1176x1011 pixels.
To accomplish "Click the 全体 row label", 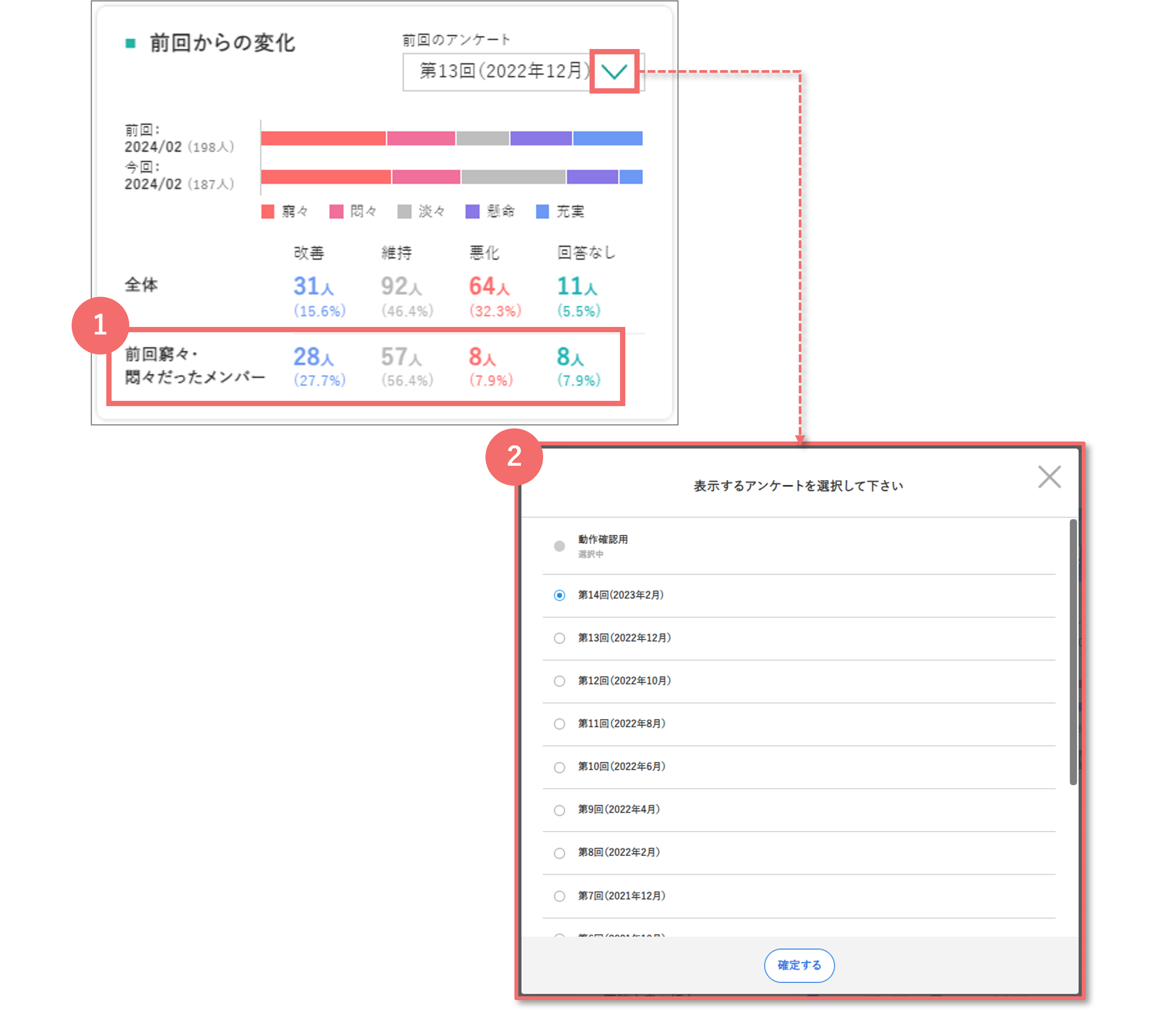I will (x=141, y=285).
